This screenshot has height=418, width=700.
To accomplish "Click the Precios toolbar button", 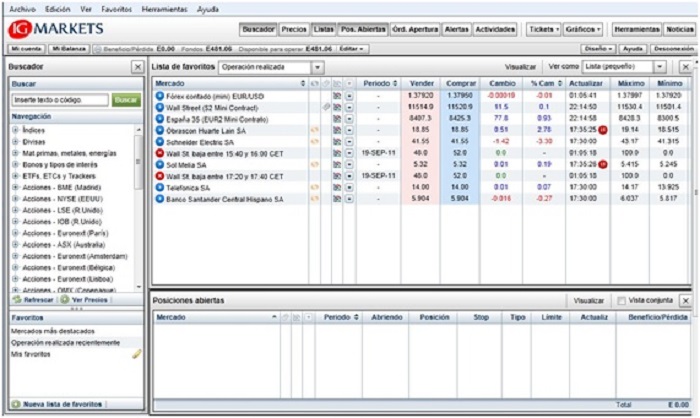I will tap(294, 29).
